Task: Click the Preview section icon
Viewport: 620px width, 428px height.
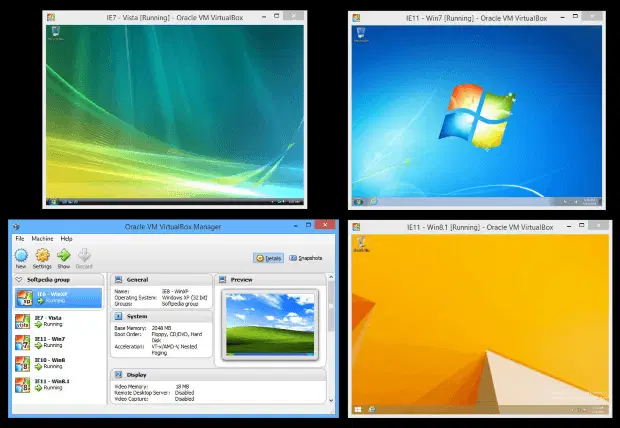Action: tap(223, 280)
